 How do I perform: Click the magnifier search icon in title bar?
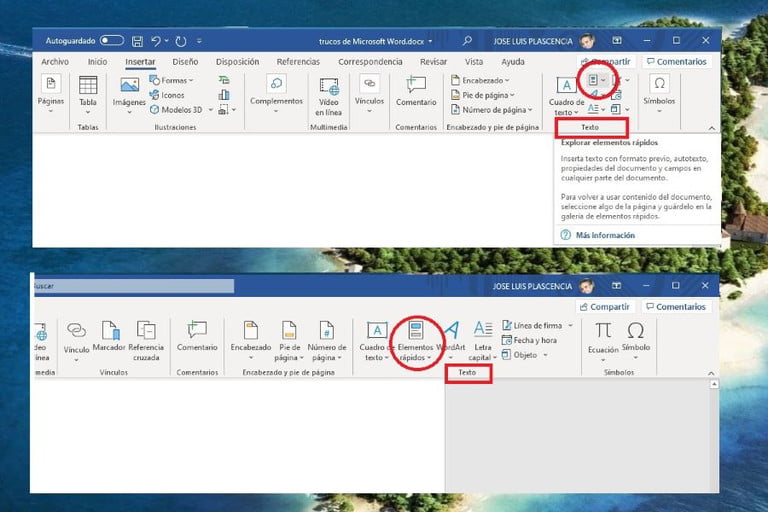[467, 41]
